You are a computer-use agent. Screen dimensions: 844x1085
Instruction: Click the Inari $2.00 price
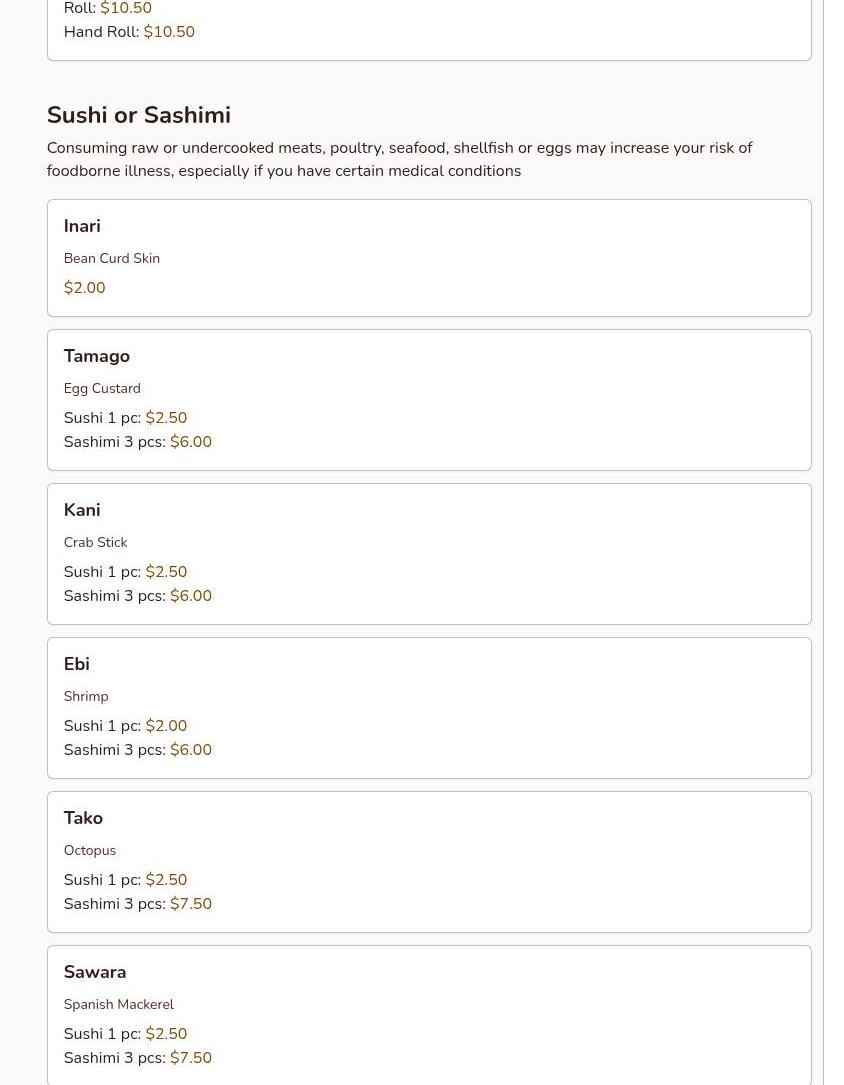click(x=84, y=288)
